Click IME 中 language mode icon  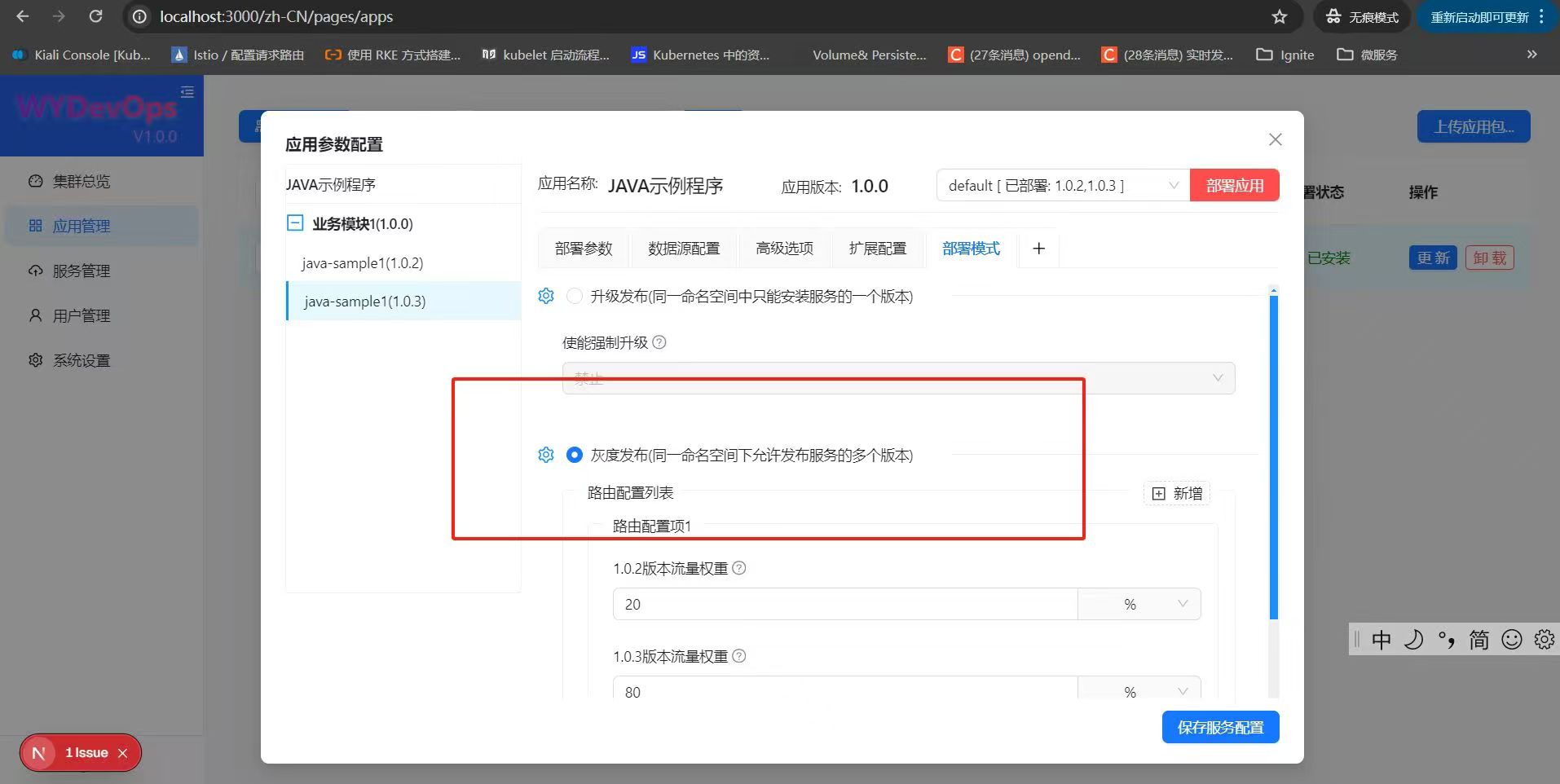(1382, 640)
